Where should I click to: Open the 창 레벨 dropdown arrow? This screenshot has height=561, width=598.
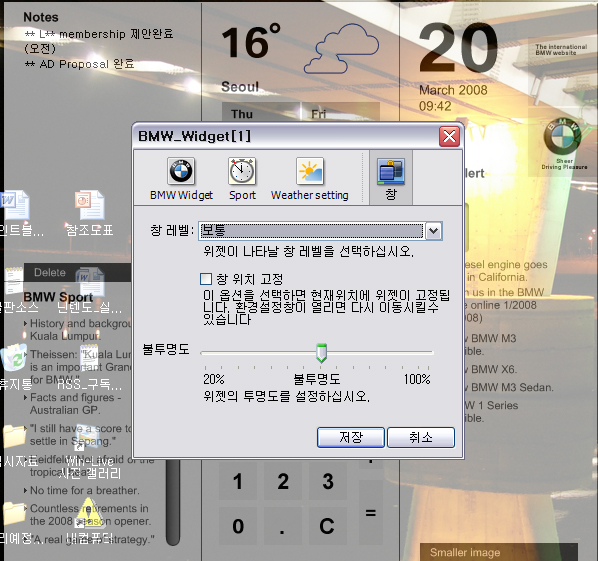click(x=434, y=231)
